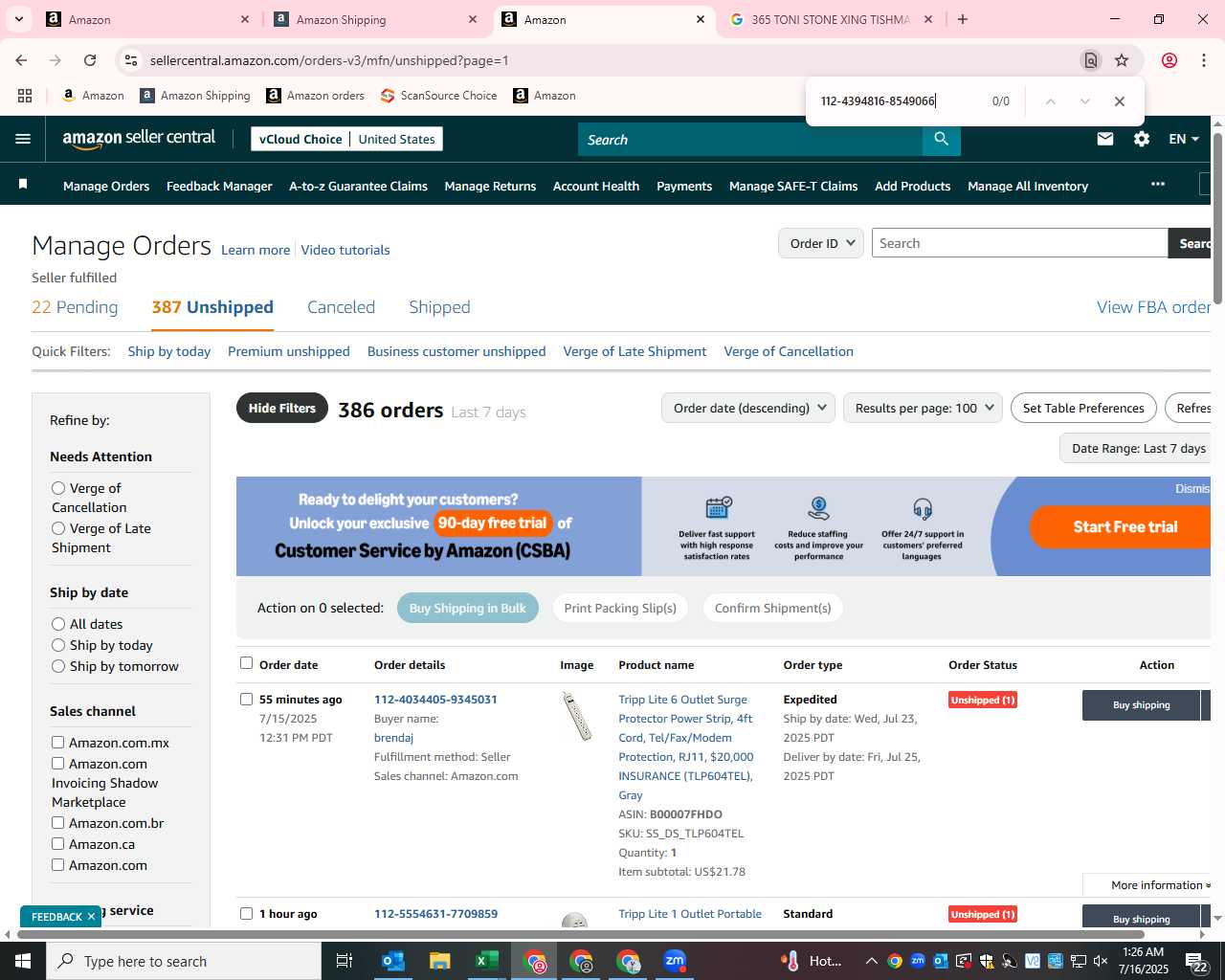
Task: Click the bookmark flag icon in nav bar
Action: click(23, 184)
